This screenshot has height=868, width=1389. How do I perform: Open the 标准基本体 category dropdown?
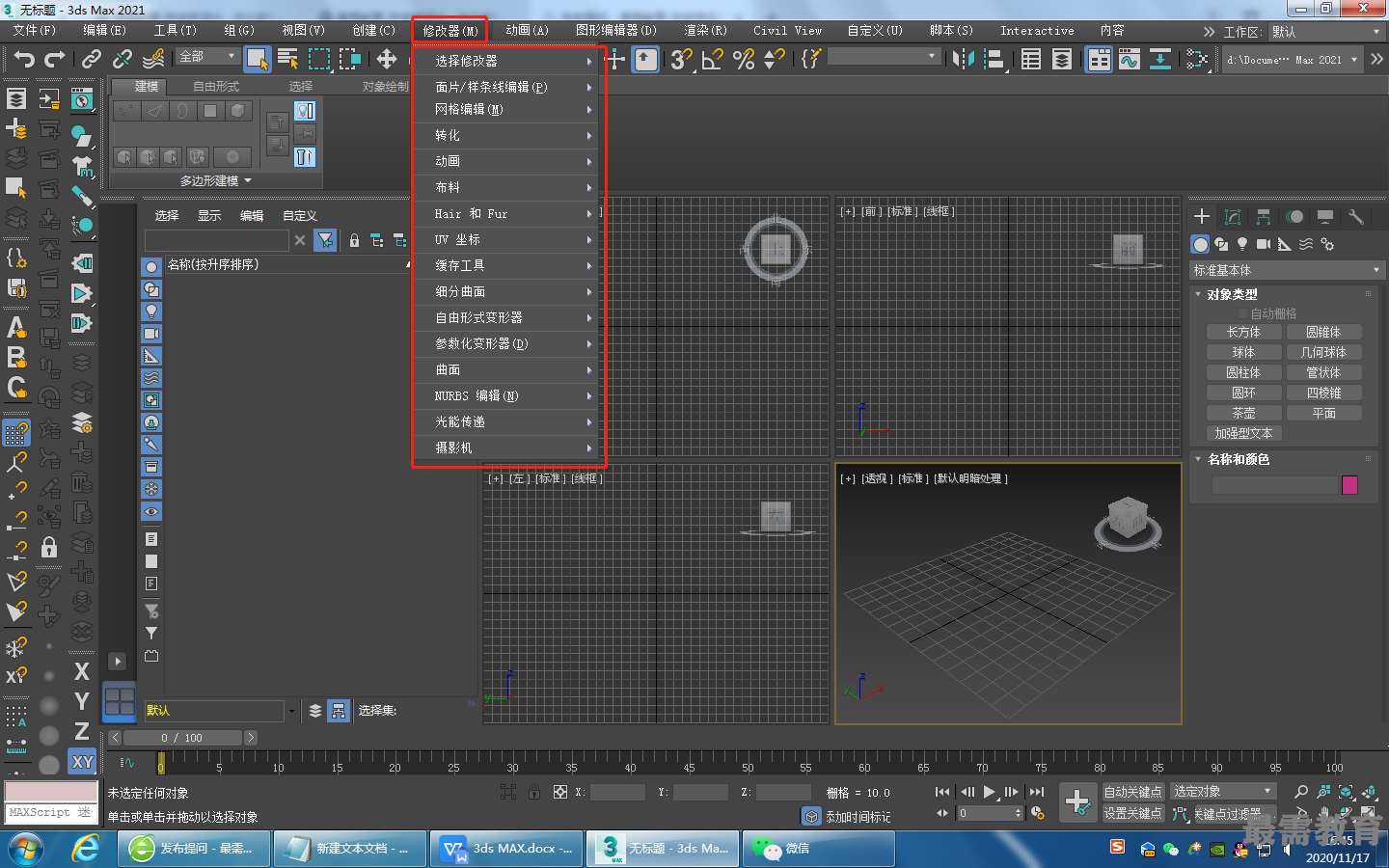click(1288, 270)
